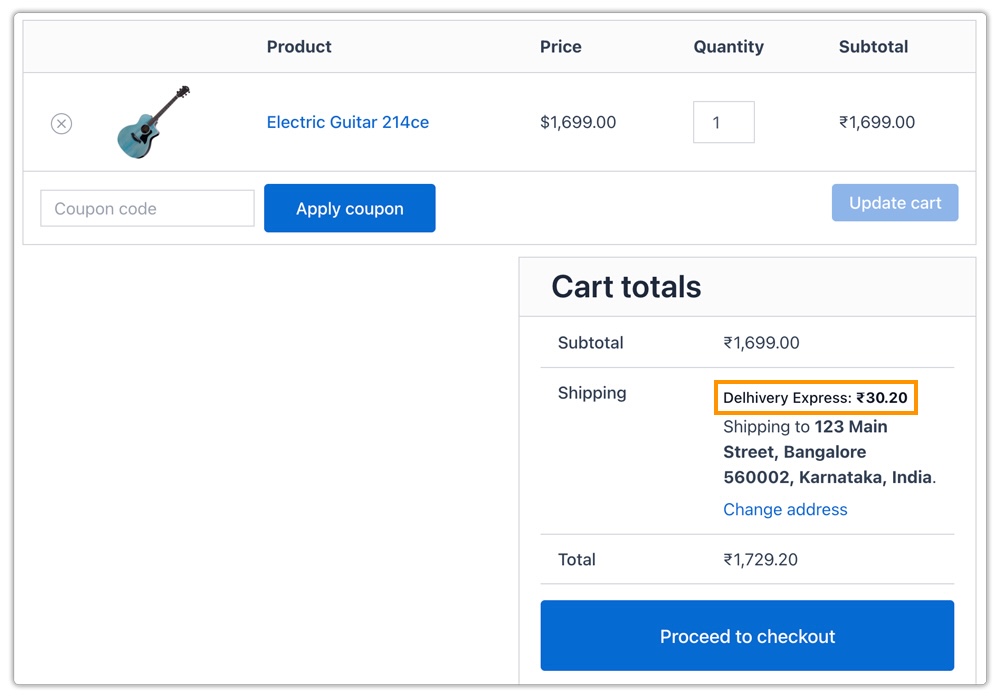Click the Product column header
Viewport: 1000px width, 697px height.
click(298, 46)
